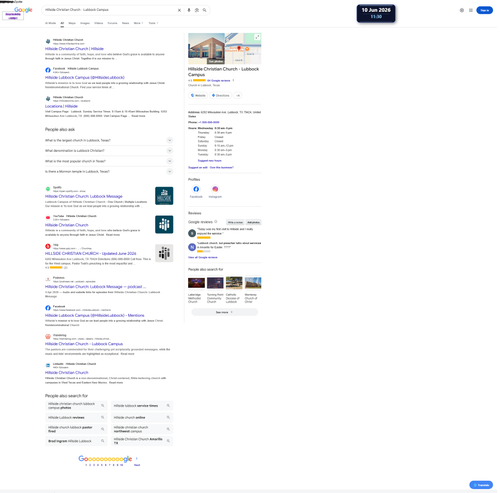Click the Facebook favicon of Hillside Lubbock Campus result

pyautogui.click(x=48, y=70)
